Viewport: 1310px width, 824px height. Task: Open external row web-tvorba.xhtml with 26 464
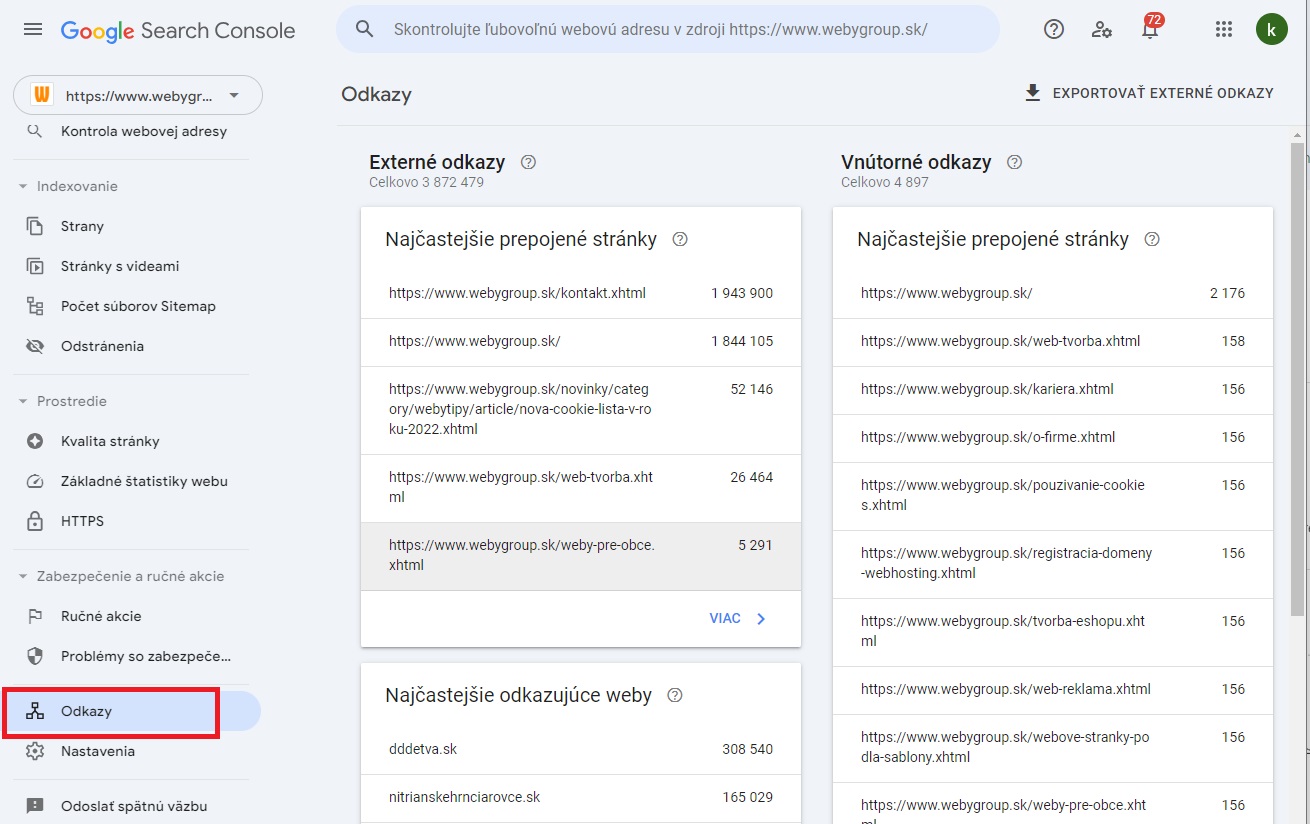point(581,488)
